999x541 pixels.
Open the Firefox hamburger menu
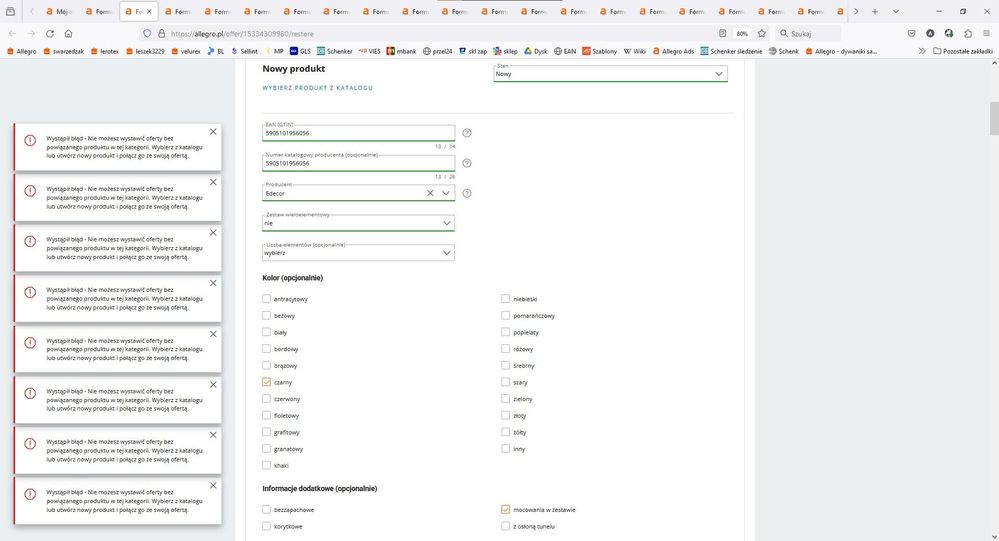(x=986, y=33)
